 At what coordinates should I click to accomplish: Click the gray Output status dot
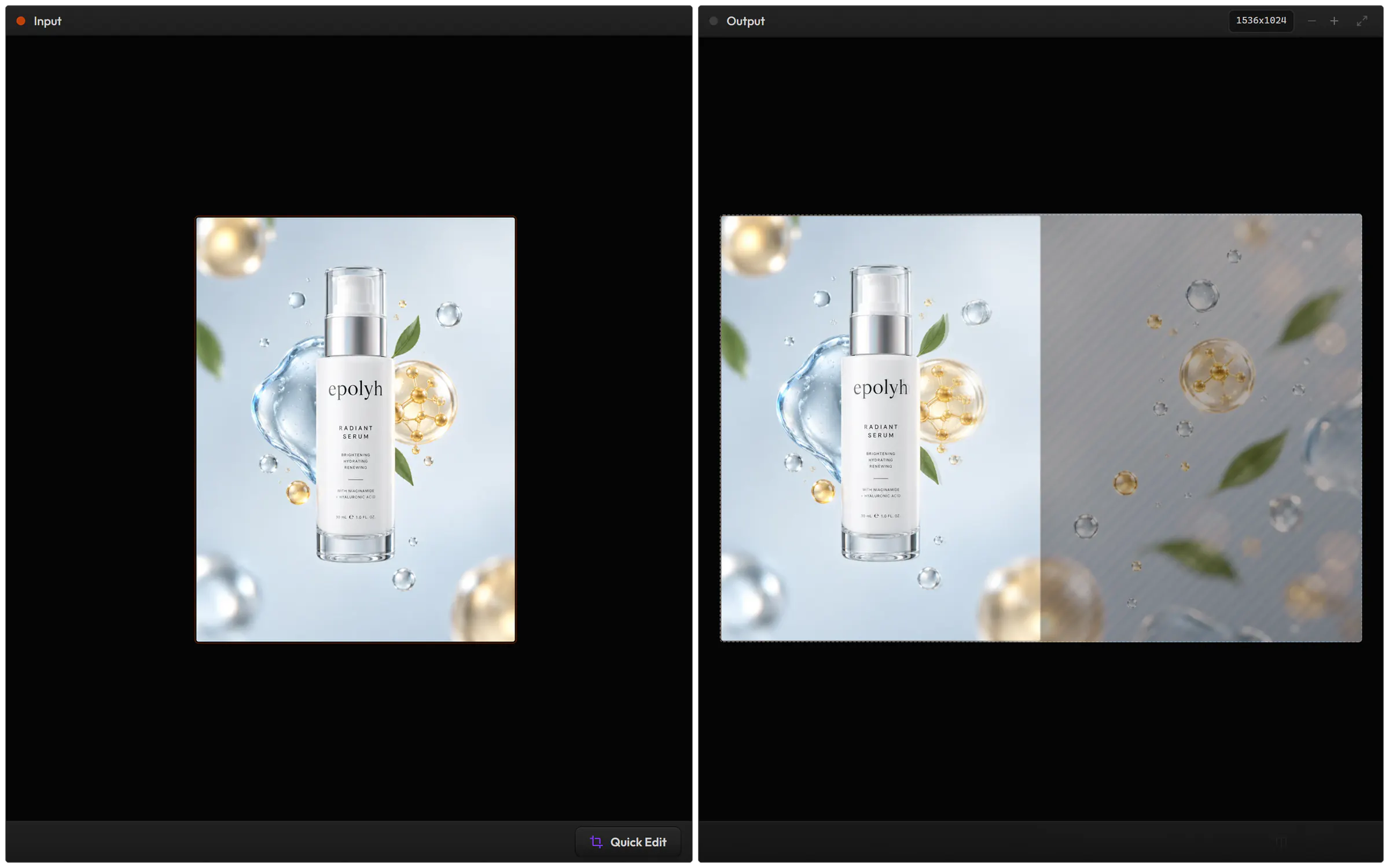[x=714, y=21]
